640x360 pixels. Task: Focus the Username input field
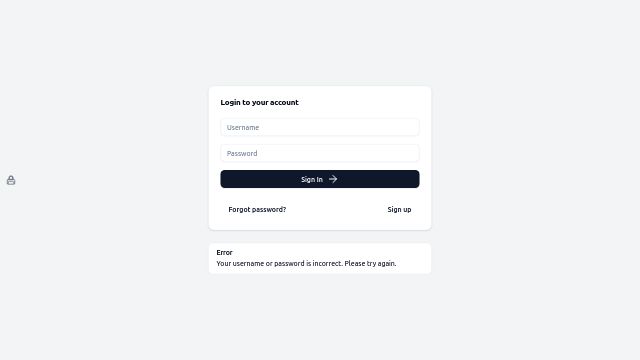tap(320, 127)
